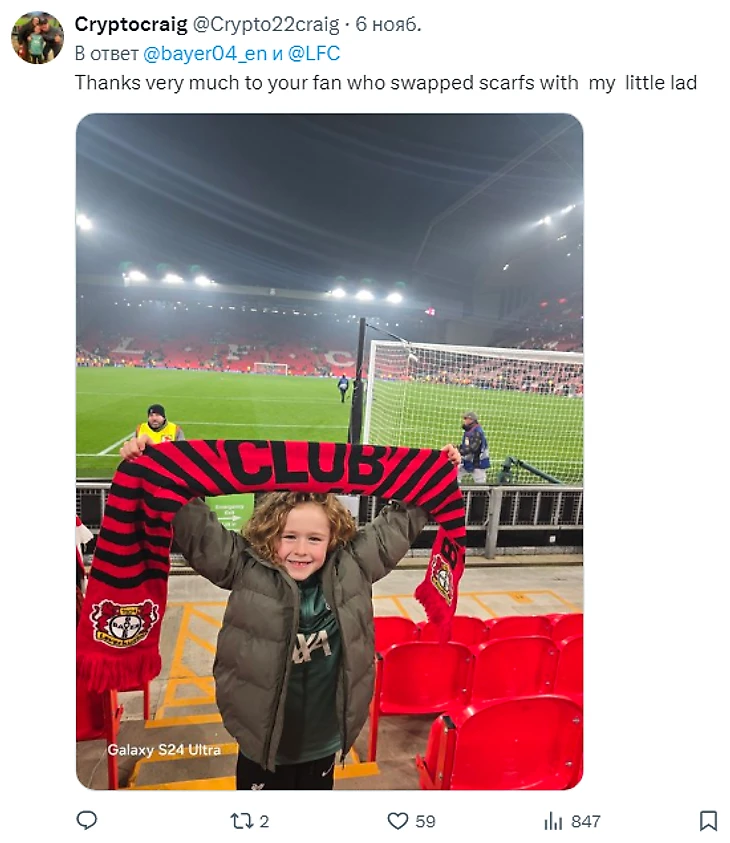Open the view analytics bar chart icon
The height and width of the screenshot is (843, 730).
[553, 821]
